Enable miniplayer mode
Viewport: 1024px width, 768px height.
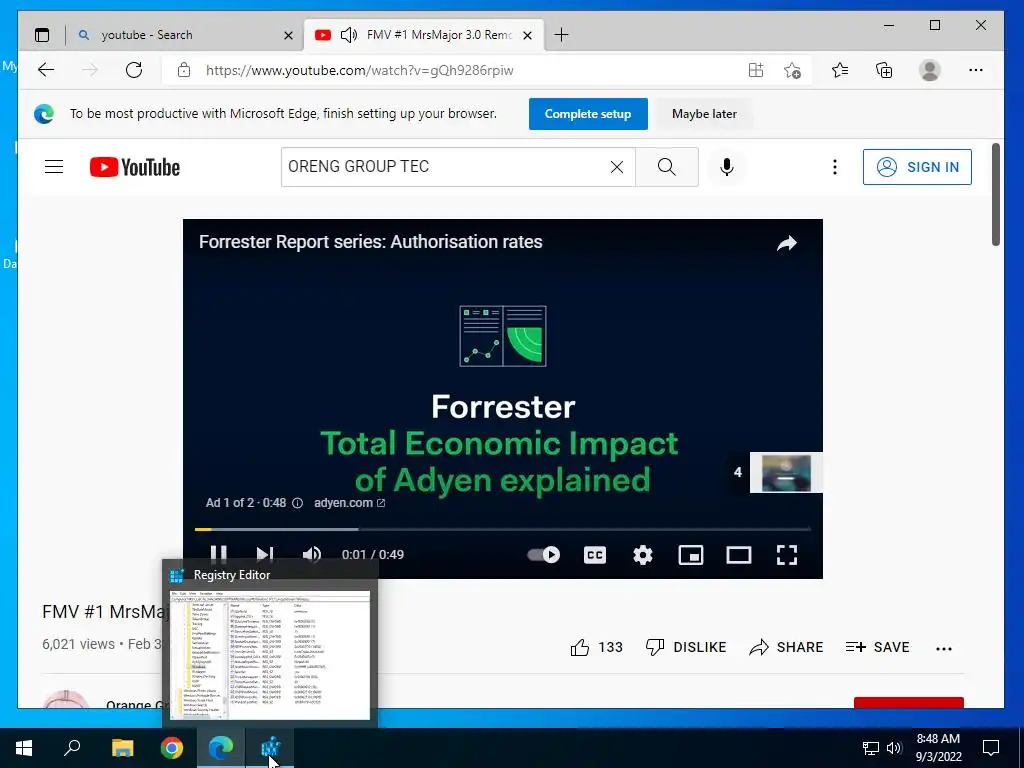click(x=690, y=554)
